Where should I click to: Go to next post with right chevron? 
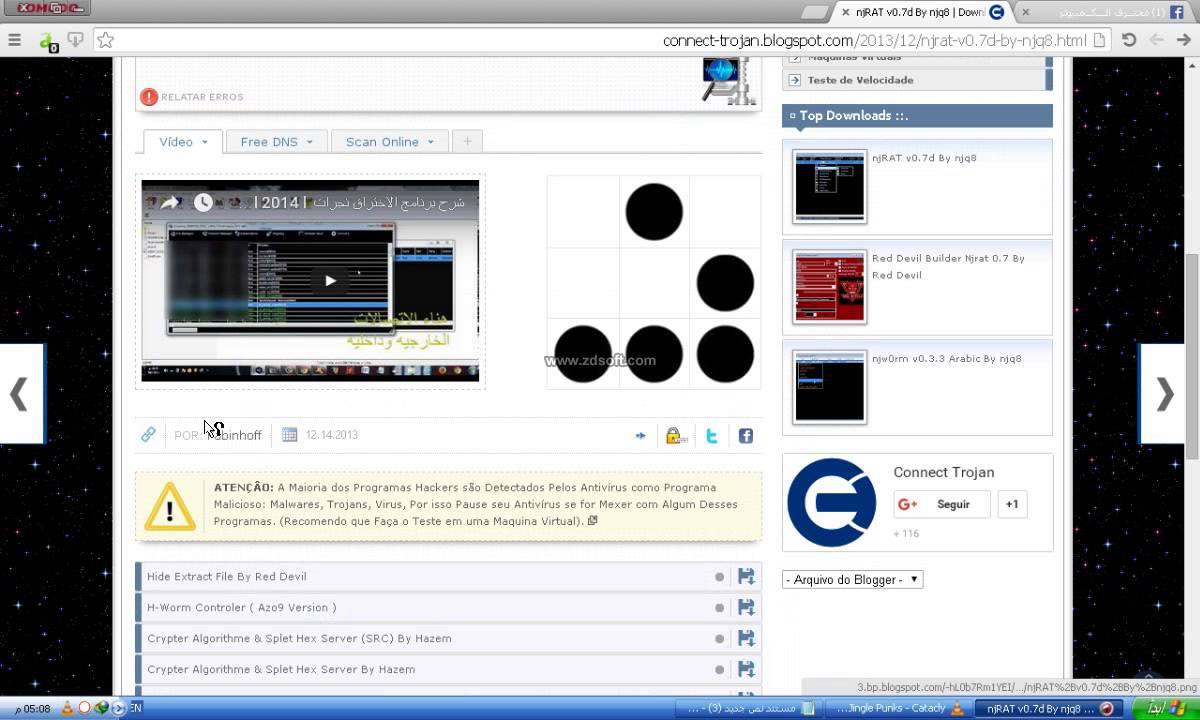click(1163, 394)
